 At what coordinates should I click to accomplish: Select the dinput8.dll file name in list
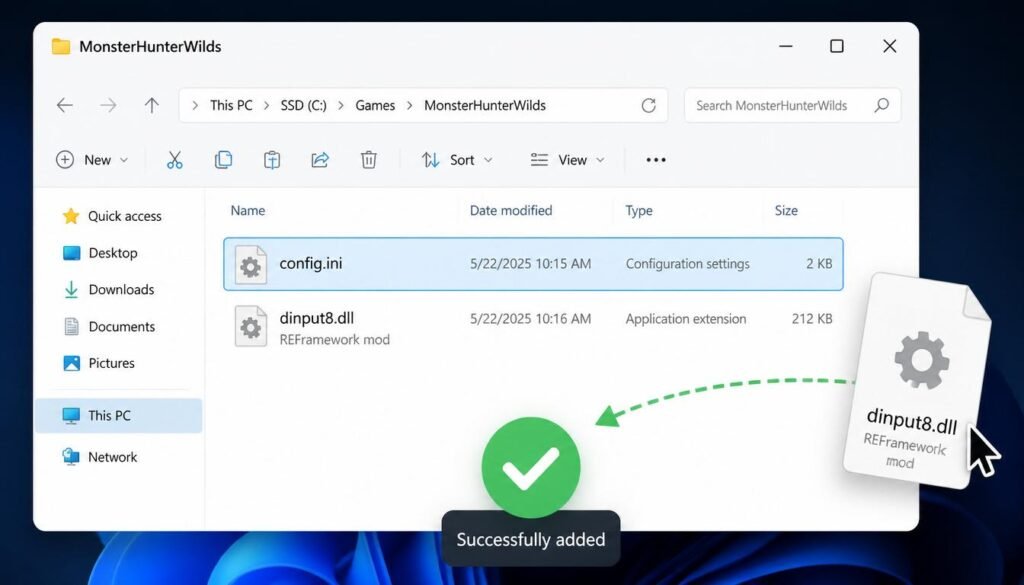317,318
